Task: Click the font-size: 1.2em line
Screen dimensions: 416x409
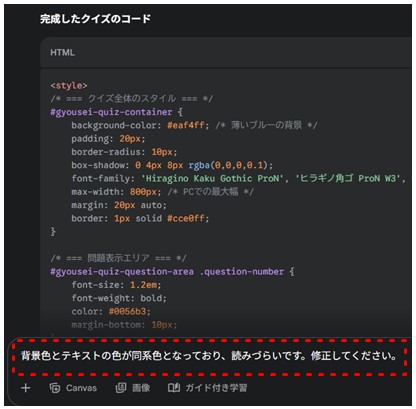Action: [x=116, y=285]
